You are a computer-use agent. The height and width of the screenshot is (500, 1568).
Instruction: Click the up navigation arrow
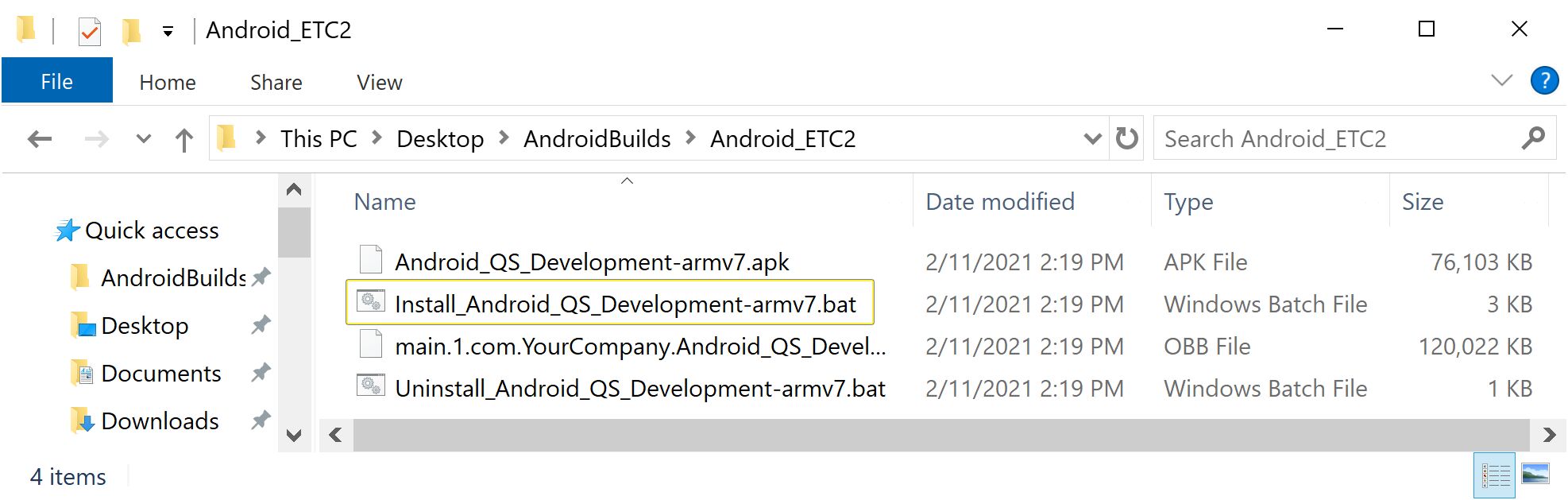(x=183, y=138)
